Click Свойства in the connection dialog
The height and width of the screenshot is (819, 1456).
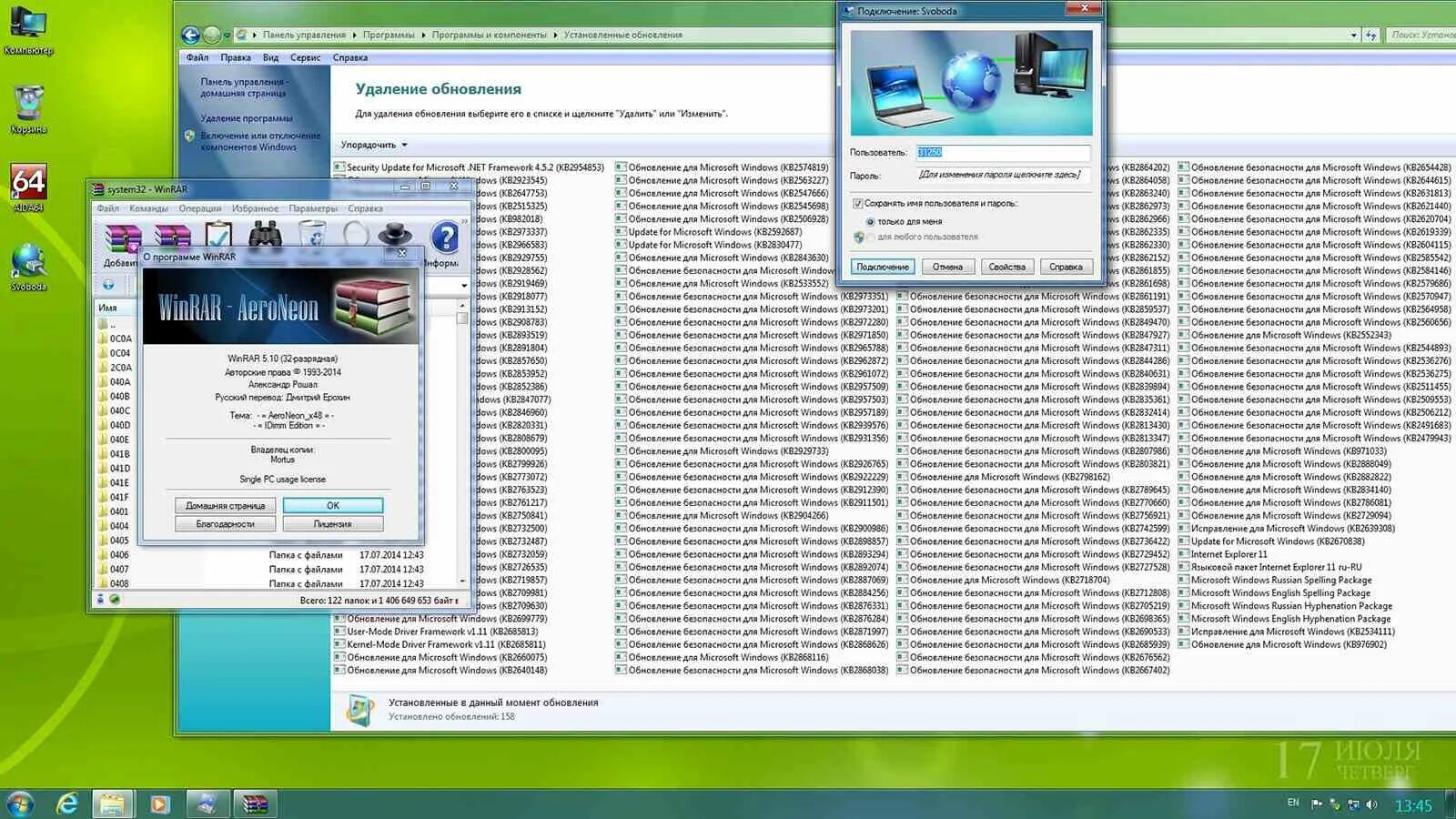[x=1006, y=267]
